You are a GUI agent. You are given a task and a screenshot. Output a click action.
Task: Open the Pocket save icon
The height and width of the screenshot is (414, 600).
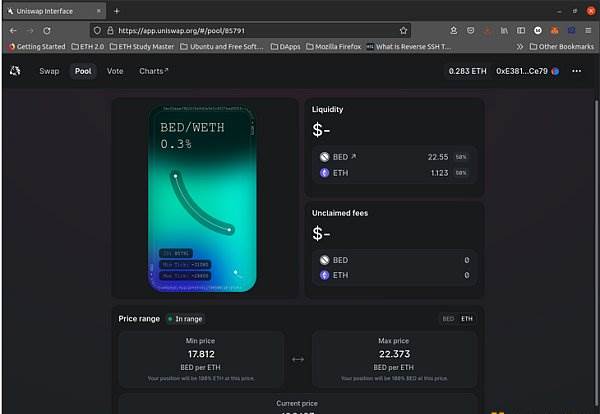click(471, 31)
